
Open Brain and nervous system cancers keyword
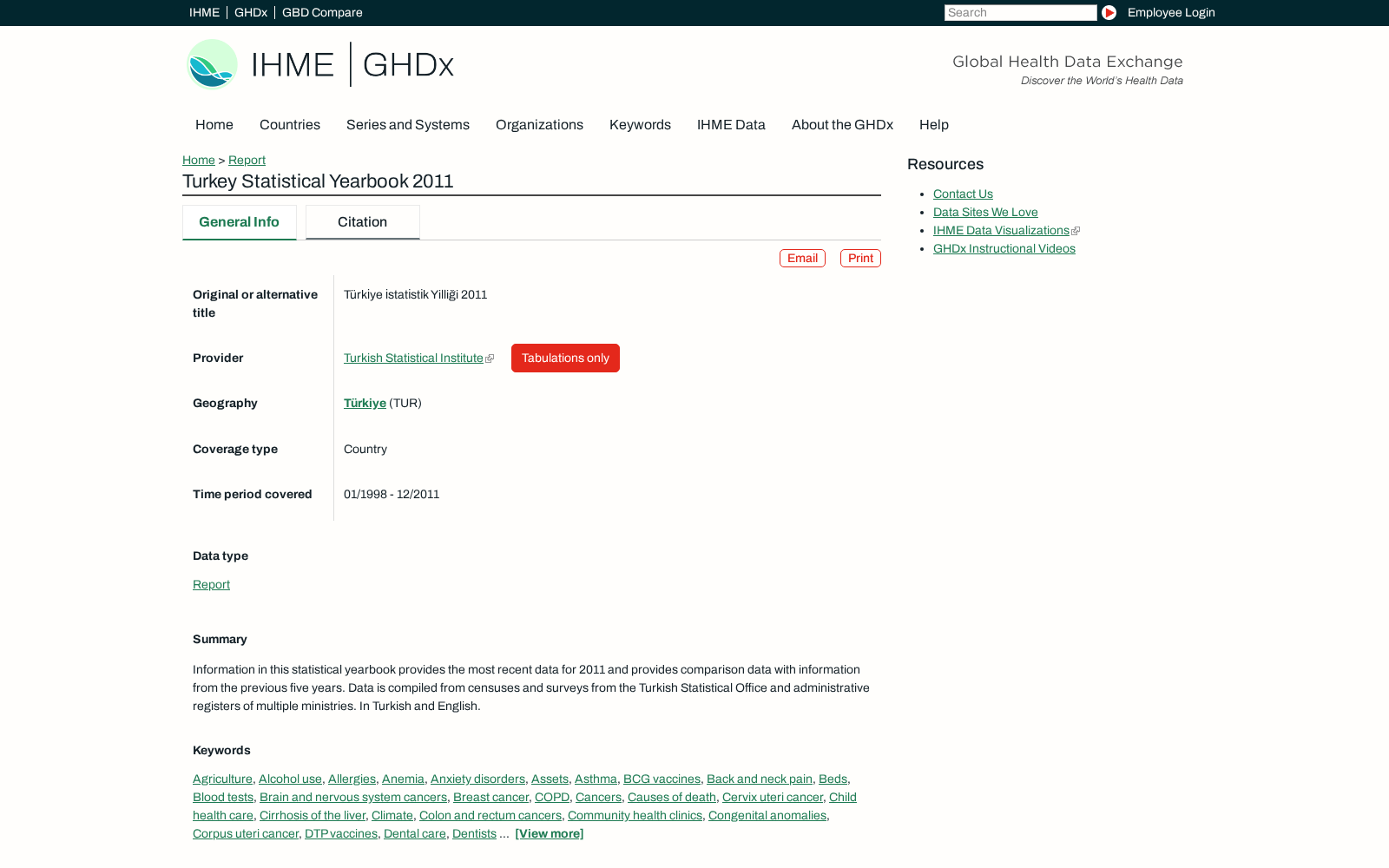pyautogui.click(x=353, y=798)
